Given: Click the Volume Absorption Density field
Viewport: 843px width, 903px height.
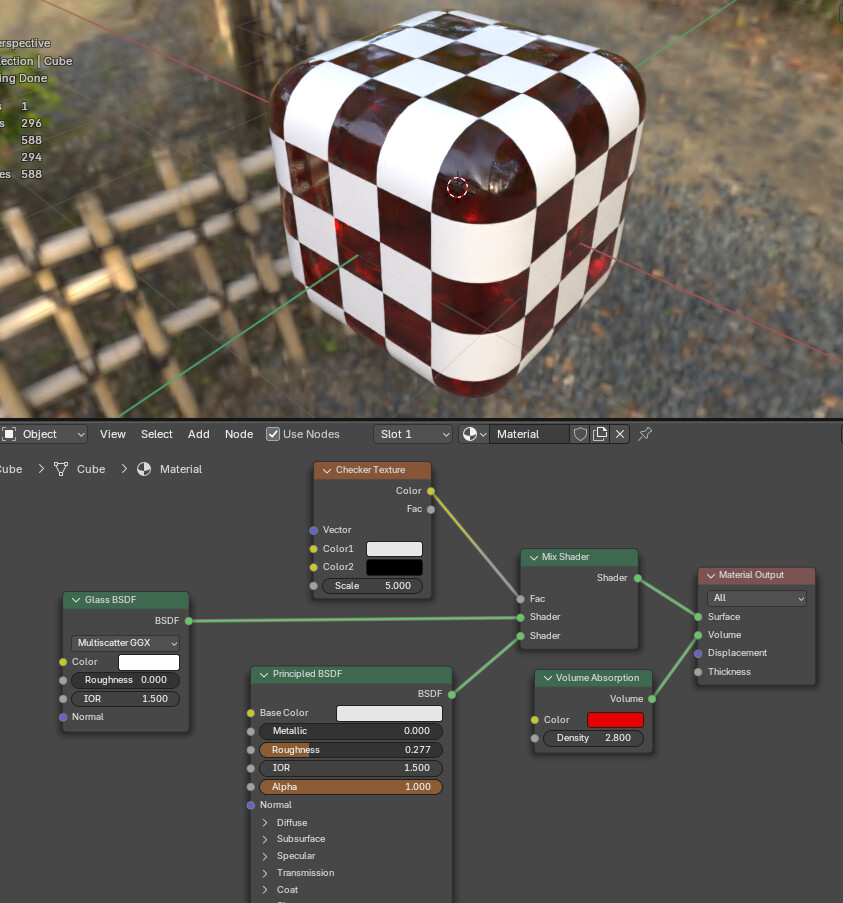Looking at the screenshot, I should click(593, 738).
